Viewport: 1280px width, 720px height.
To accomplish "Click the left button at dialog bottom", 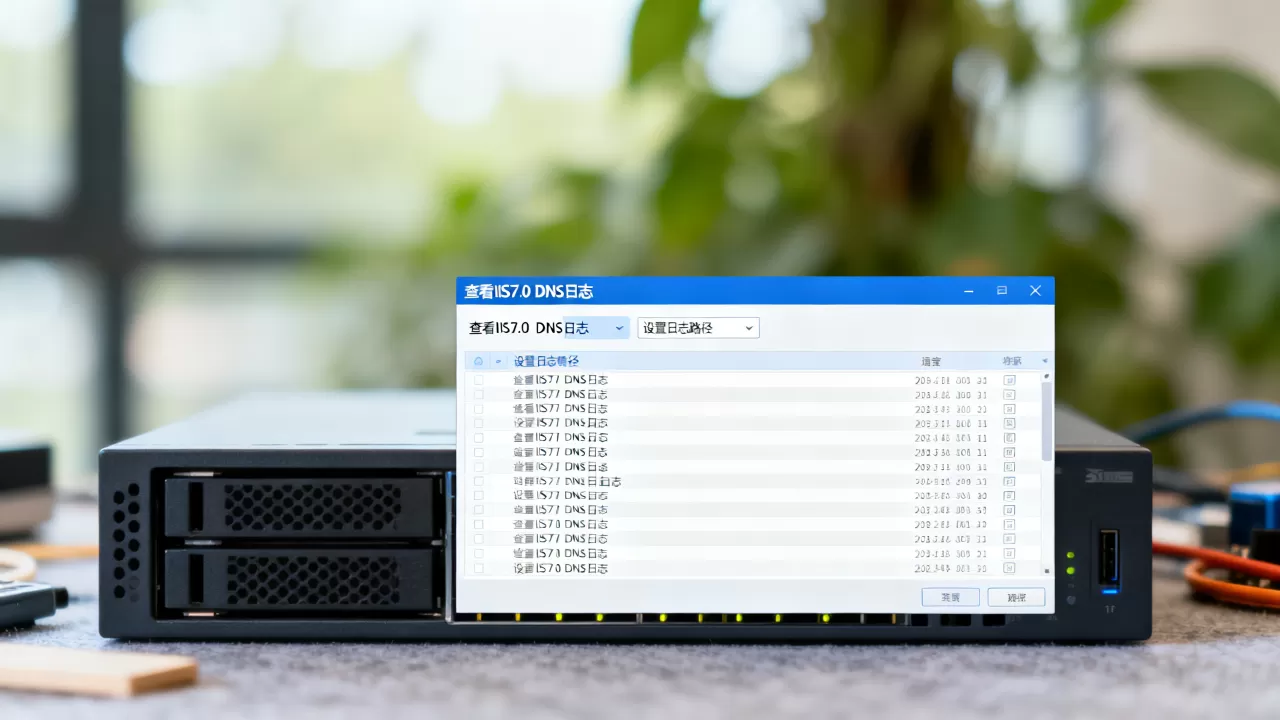I will click(x=950, y=597).
